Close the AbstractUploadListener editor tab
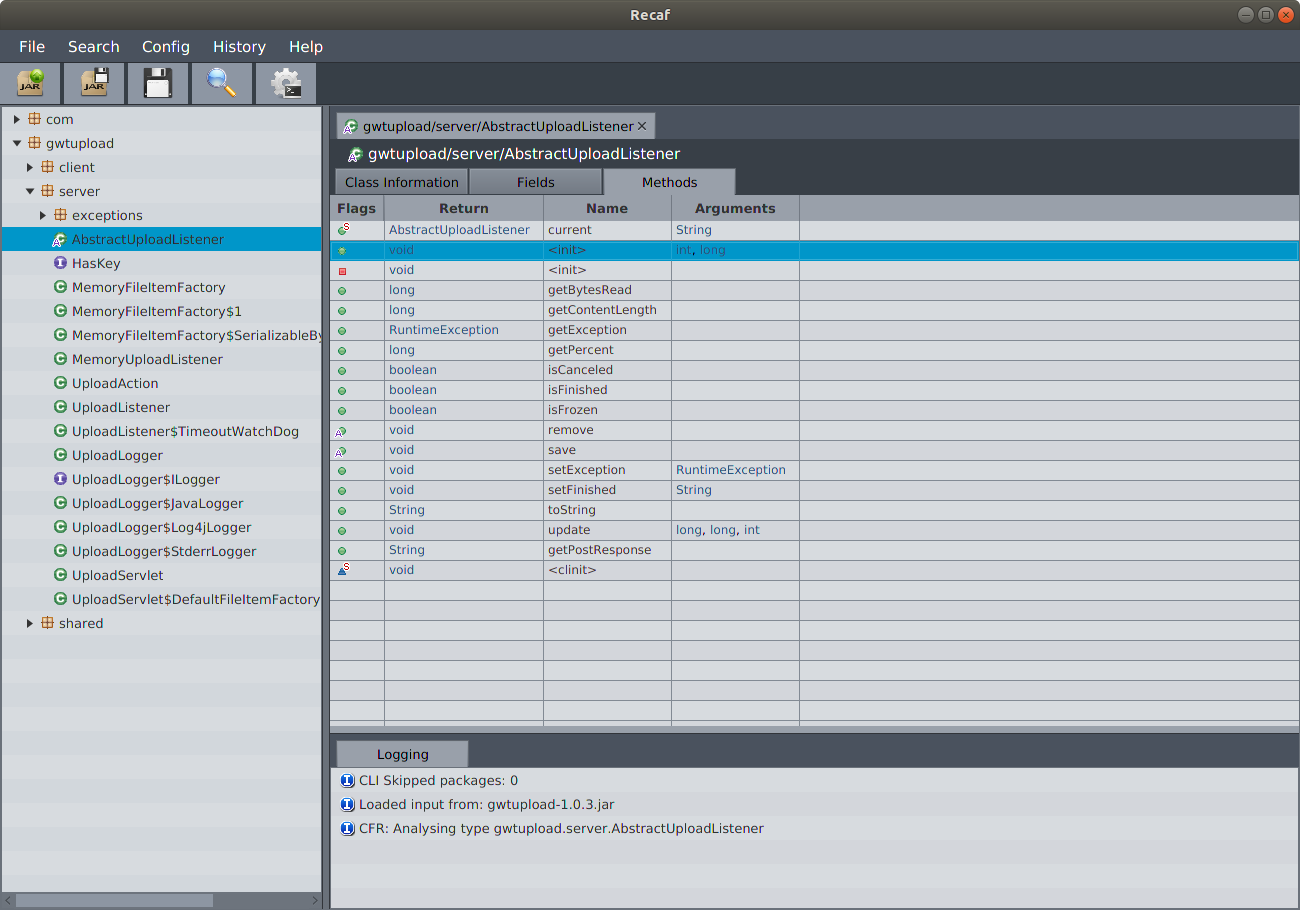1300x910 pixels. (642, 126)
